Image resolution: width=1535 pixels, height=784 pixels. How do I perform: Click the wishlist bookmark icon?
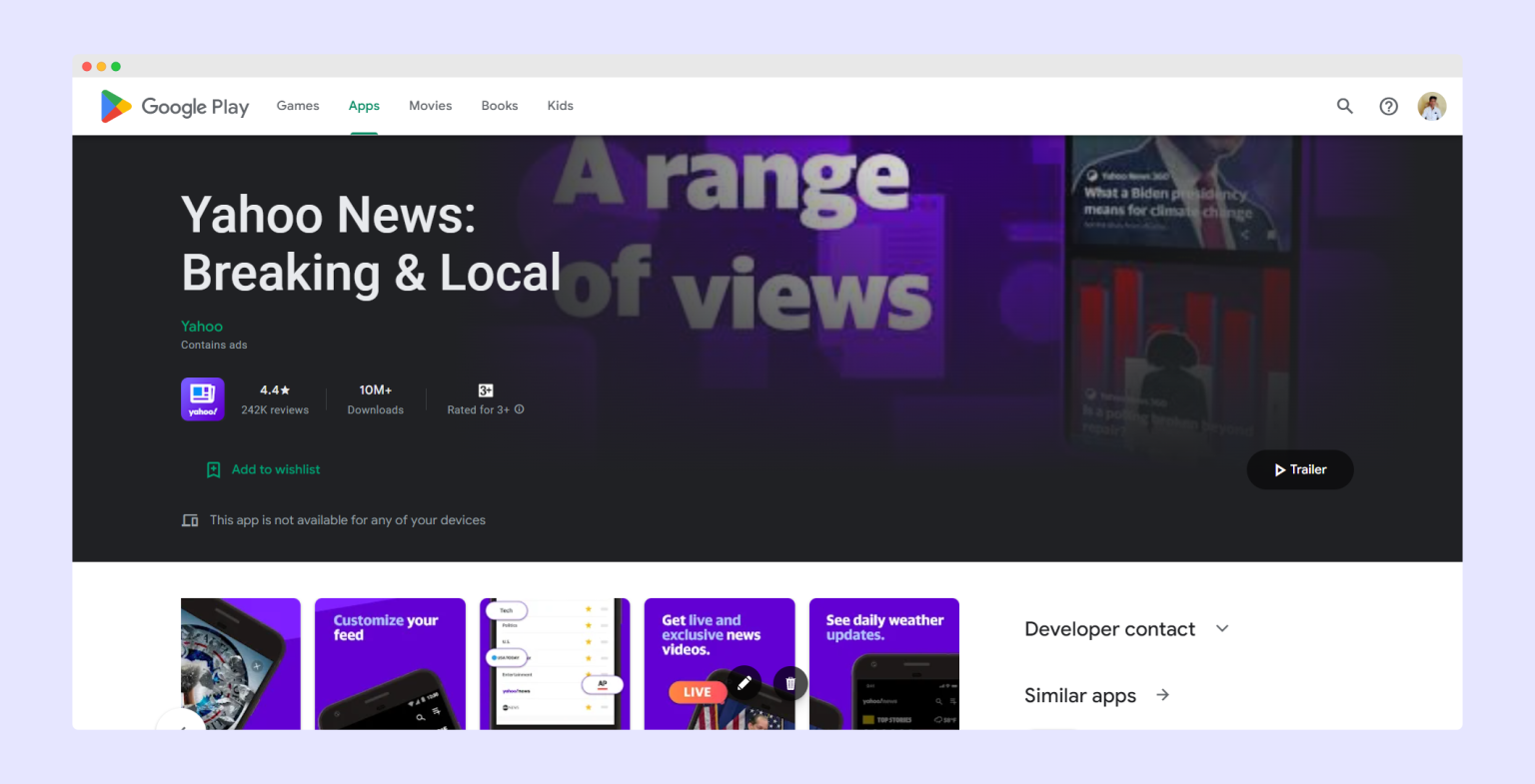pos(213,468)
